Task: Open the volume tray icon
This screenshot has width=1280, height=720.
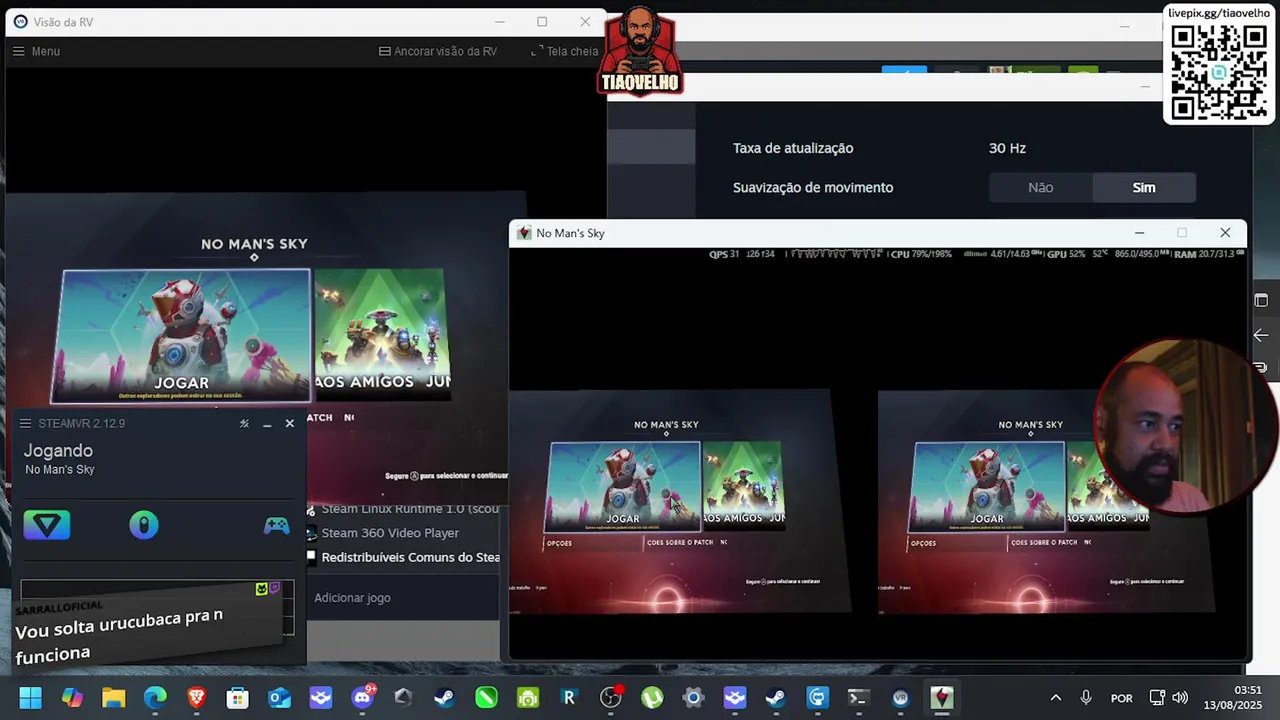Action: 1180,698
